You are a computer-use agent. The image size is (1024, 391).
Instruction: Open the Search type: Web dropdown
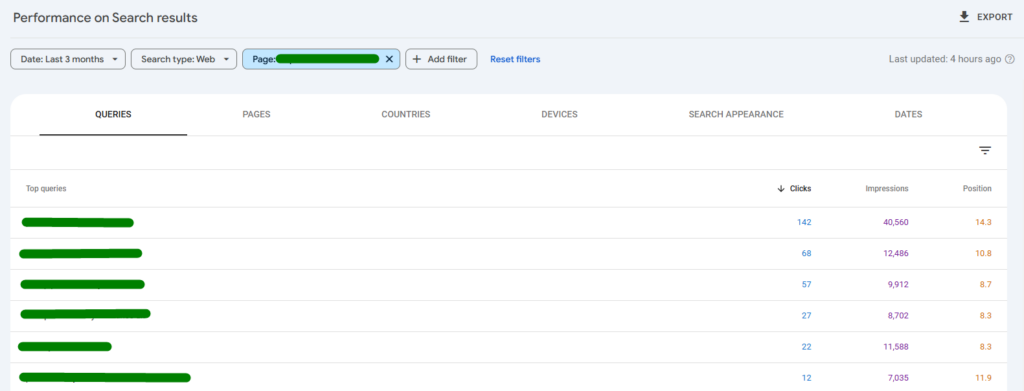pyautogui.click(x=184, y=59)
